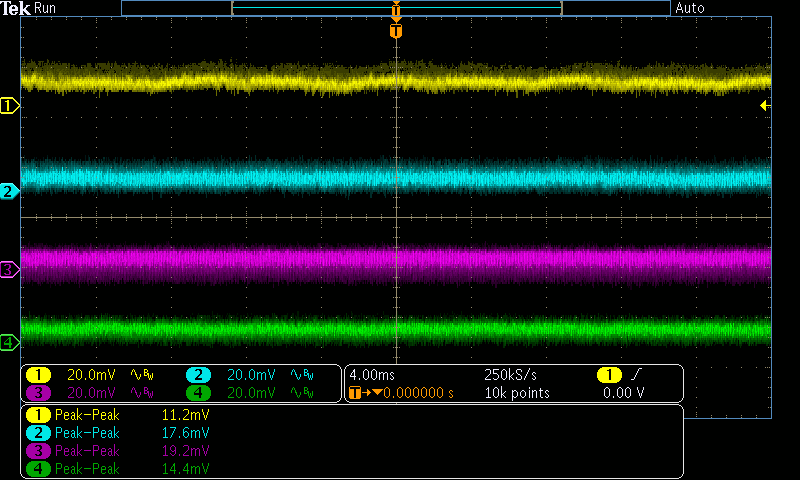Screen dimensions: 800x480
Task: Click the Auto trigger mode label
Action: [690, 8]
